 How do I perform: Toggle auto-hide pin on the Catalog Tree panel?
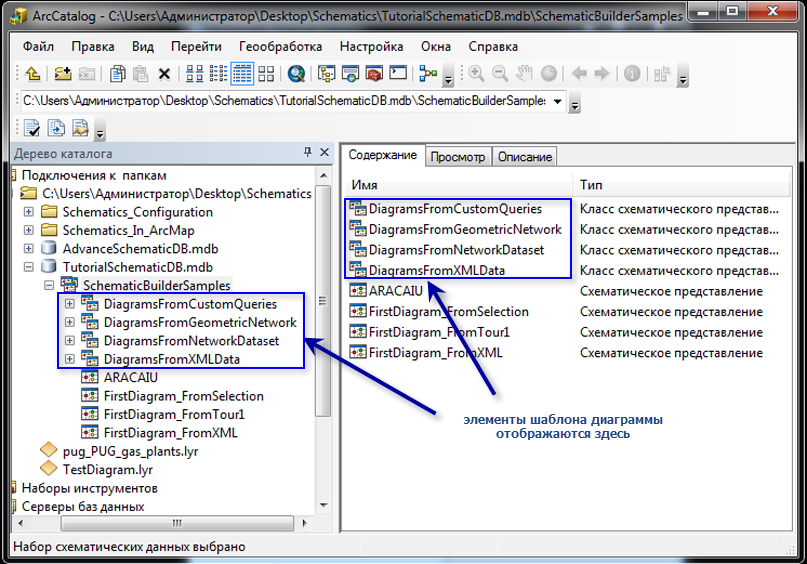click(308, 153)
